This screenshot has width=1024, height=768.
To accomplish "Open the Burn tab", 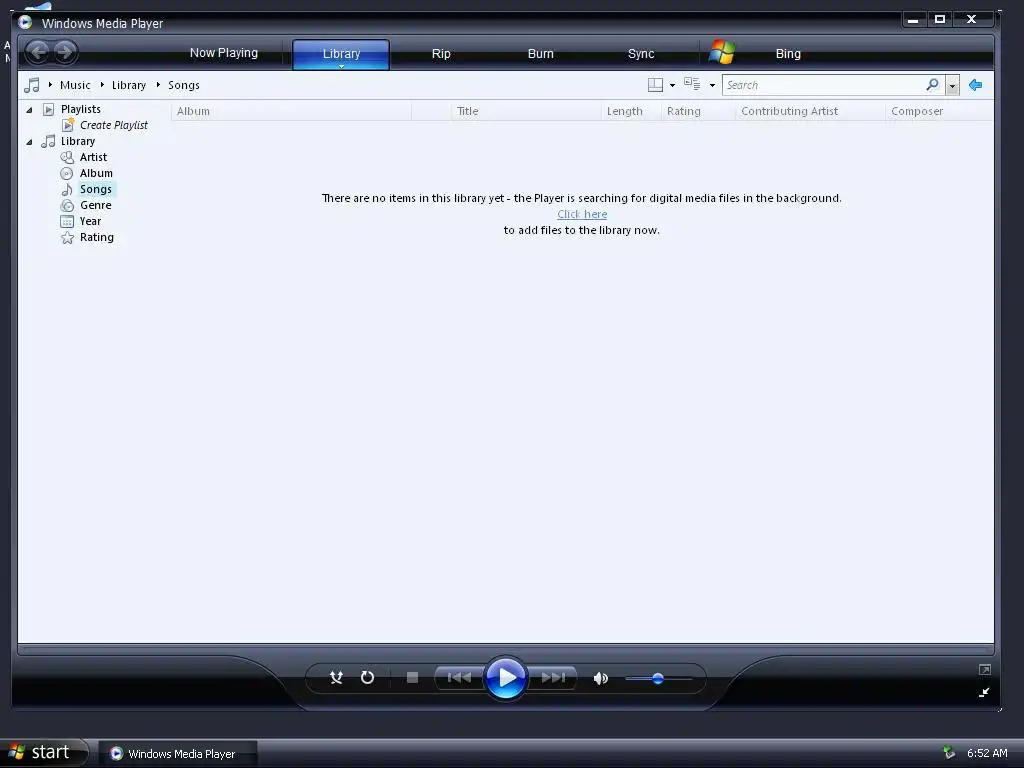I will coord(540,54).
